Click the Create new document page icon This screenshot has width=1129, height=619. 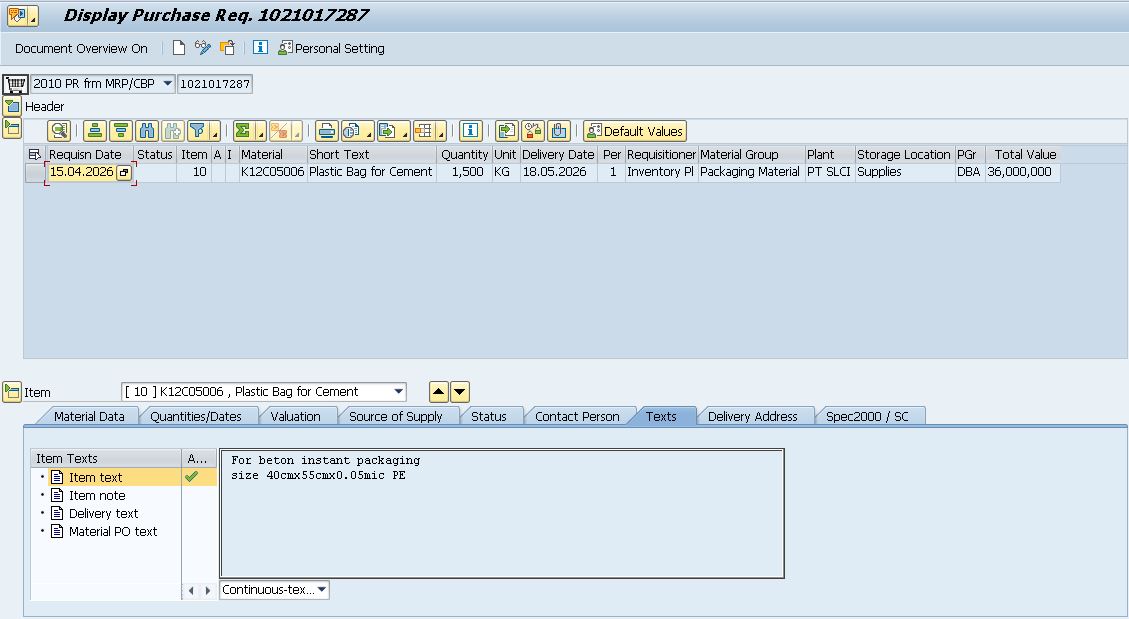point(179,48)
